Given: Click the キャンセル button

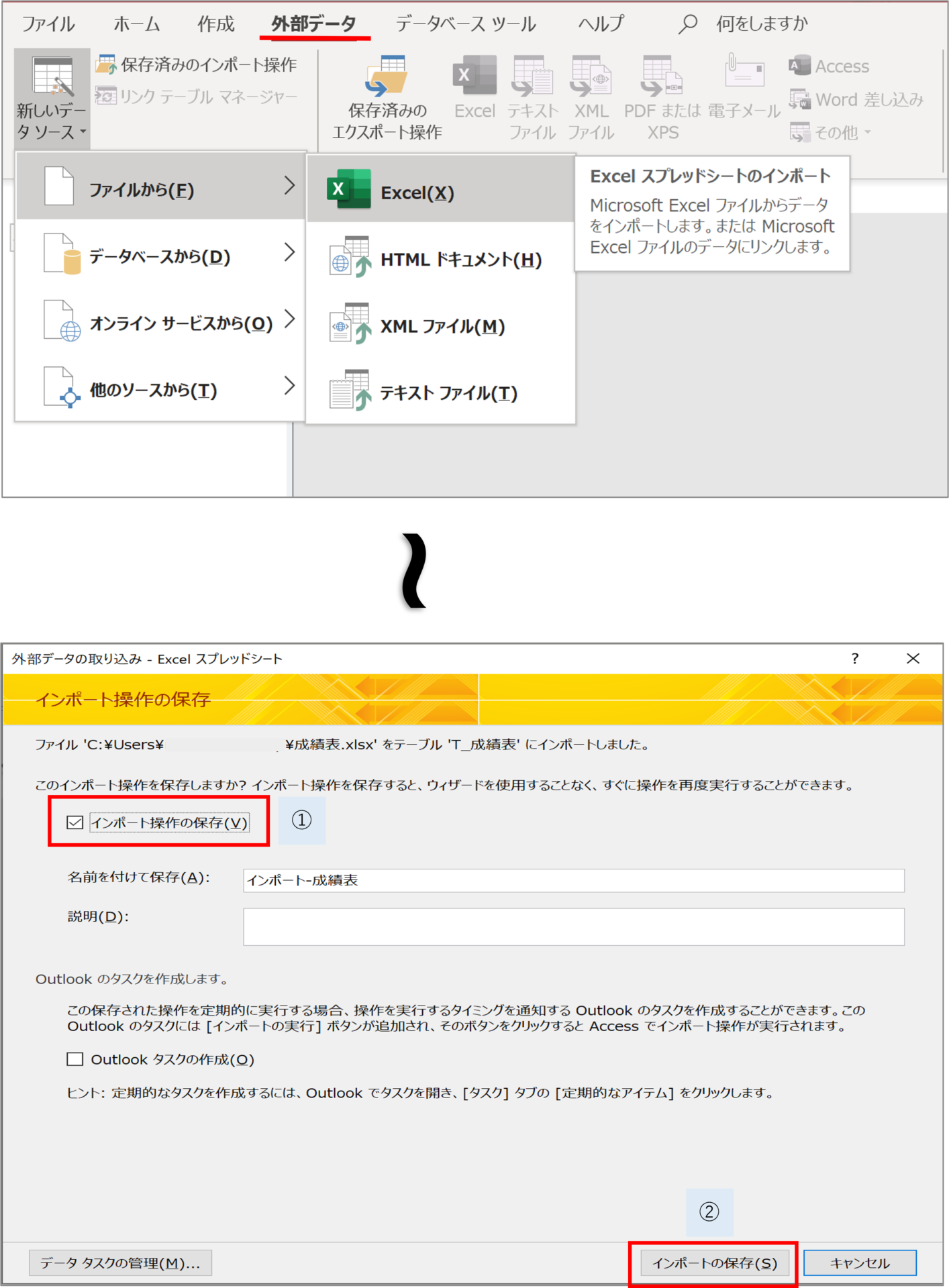Looking at the screenshot, I should pos(860,1263).
